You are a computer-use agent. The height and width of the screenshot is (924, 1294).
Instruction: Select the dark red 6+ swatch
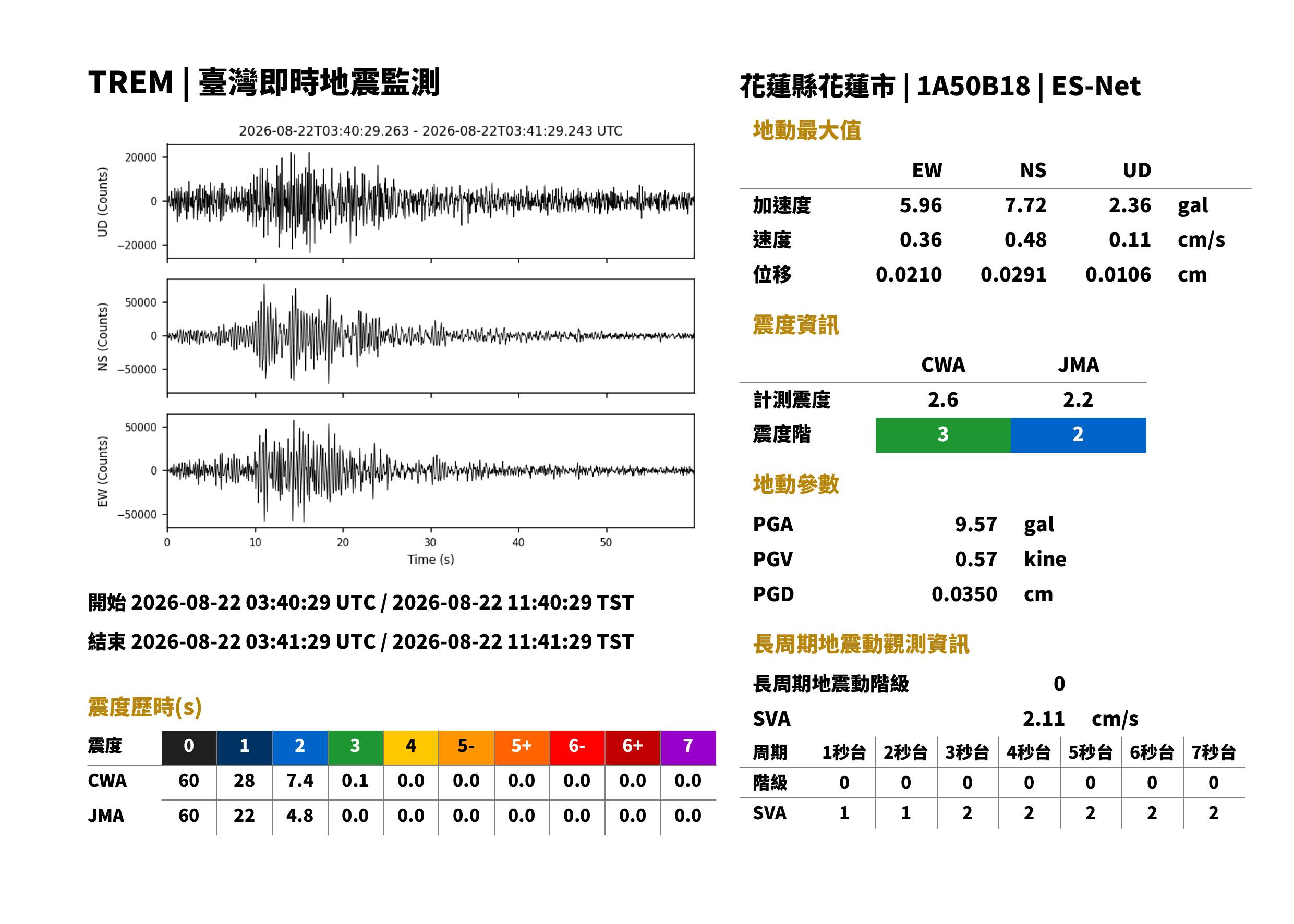pyautogui.click(x=633, y=748)
